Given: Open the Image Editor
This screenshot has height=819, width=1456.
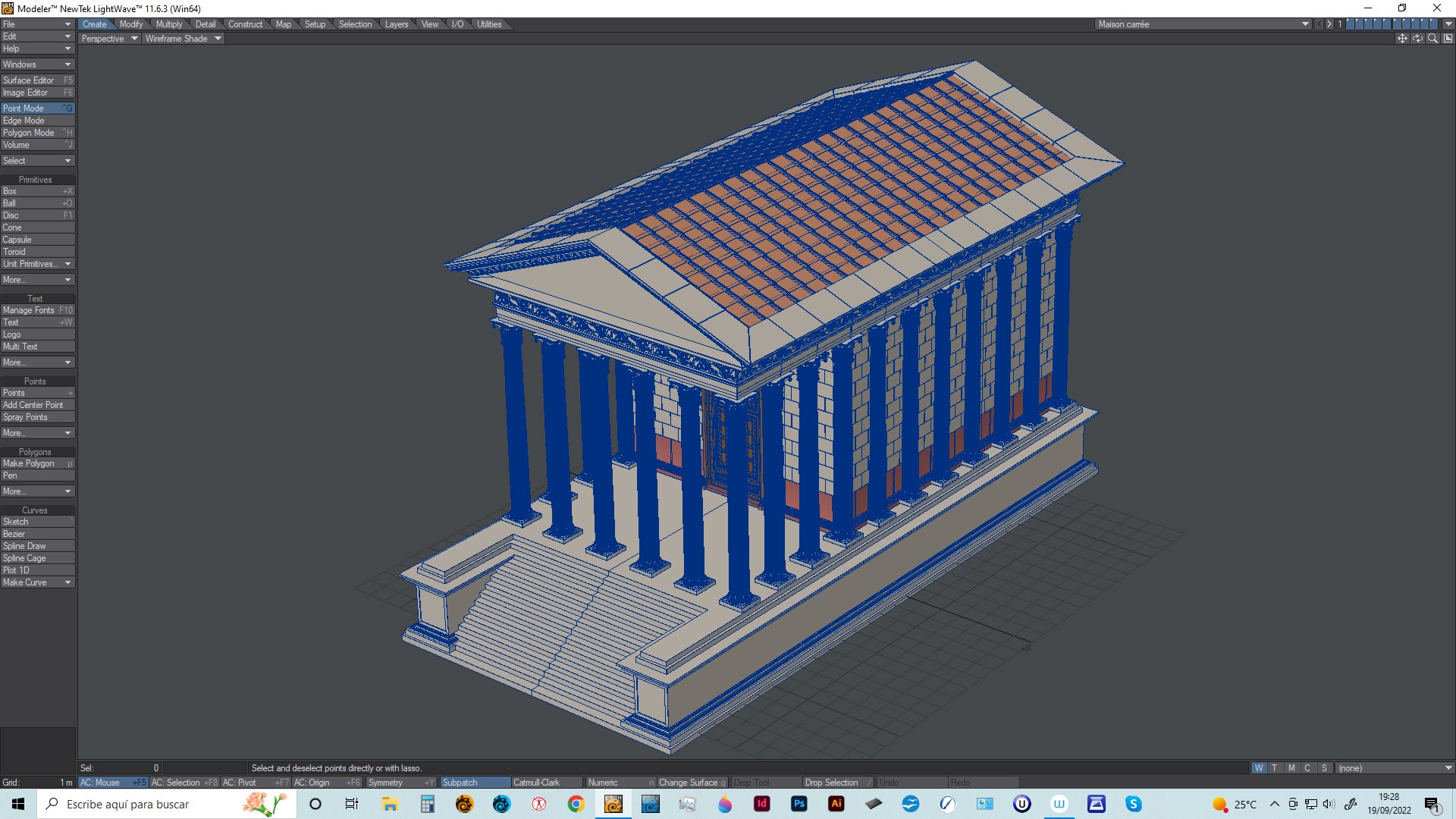Looking at the screenshot, I should point(37,93).
